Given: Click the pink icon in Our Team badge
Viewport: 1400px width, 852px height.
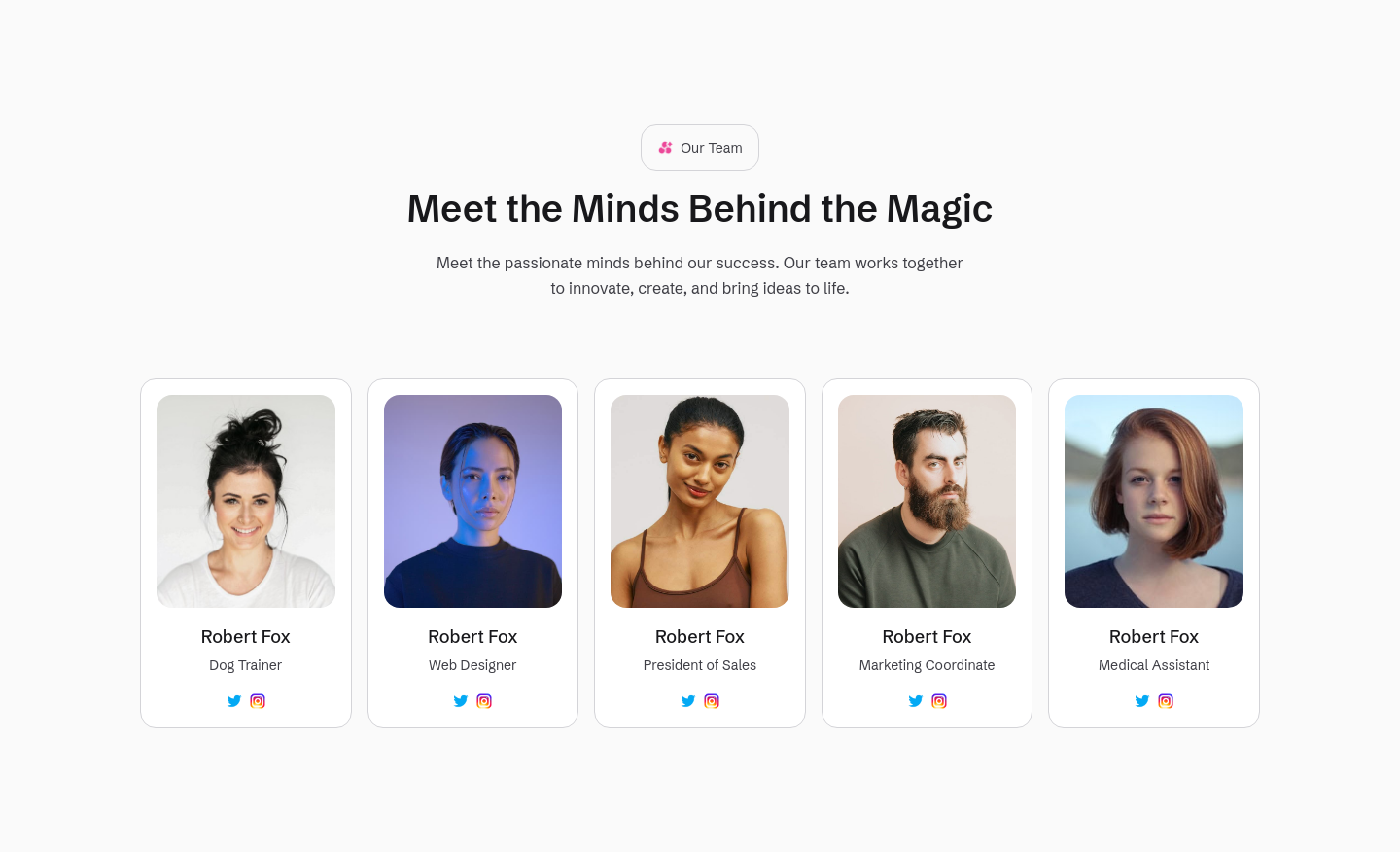Looking at the screenshot, I should pos(665,148).
